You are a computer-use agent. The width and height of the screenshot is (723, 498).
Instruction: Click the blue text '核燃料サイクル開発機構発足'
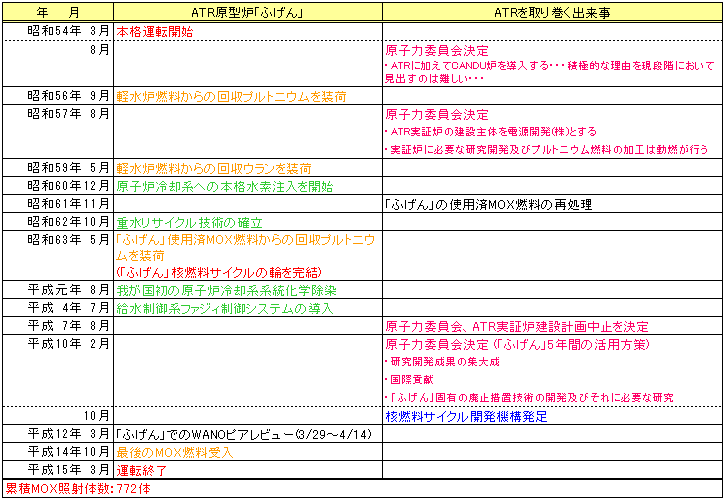point(466,416)
